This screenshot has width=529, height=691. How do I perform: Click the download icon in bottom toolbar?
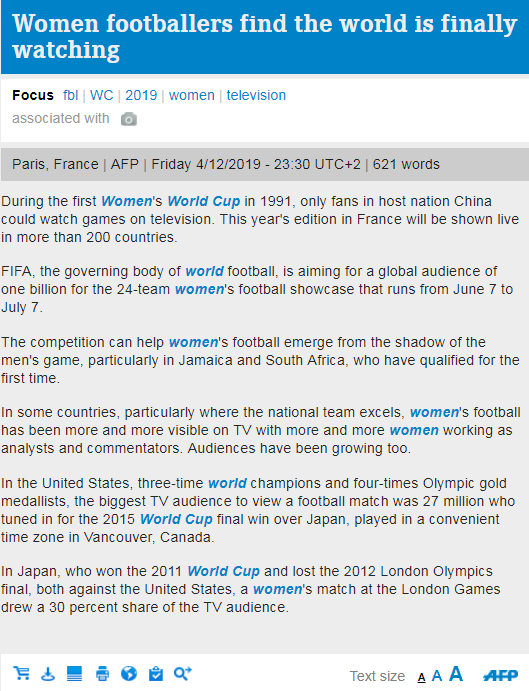pos(48,673)
